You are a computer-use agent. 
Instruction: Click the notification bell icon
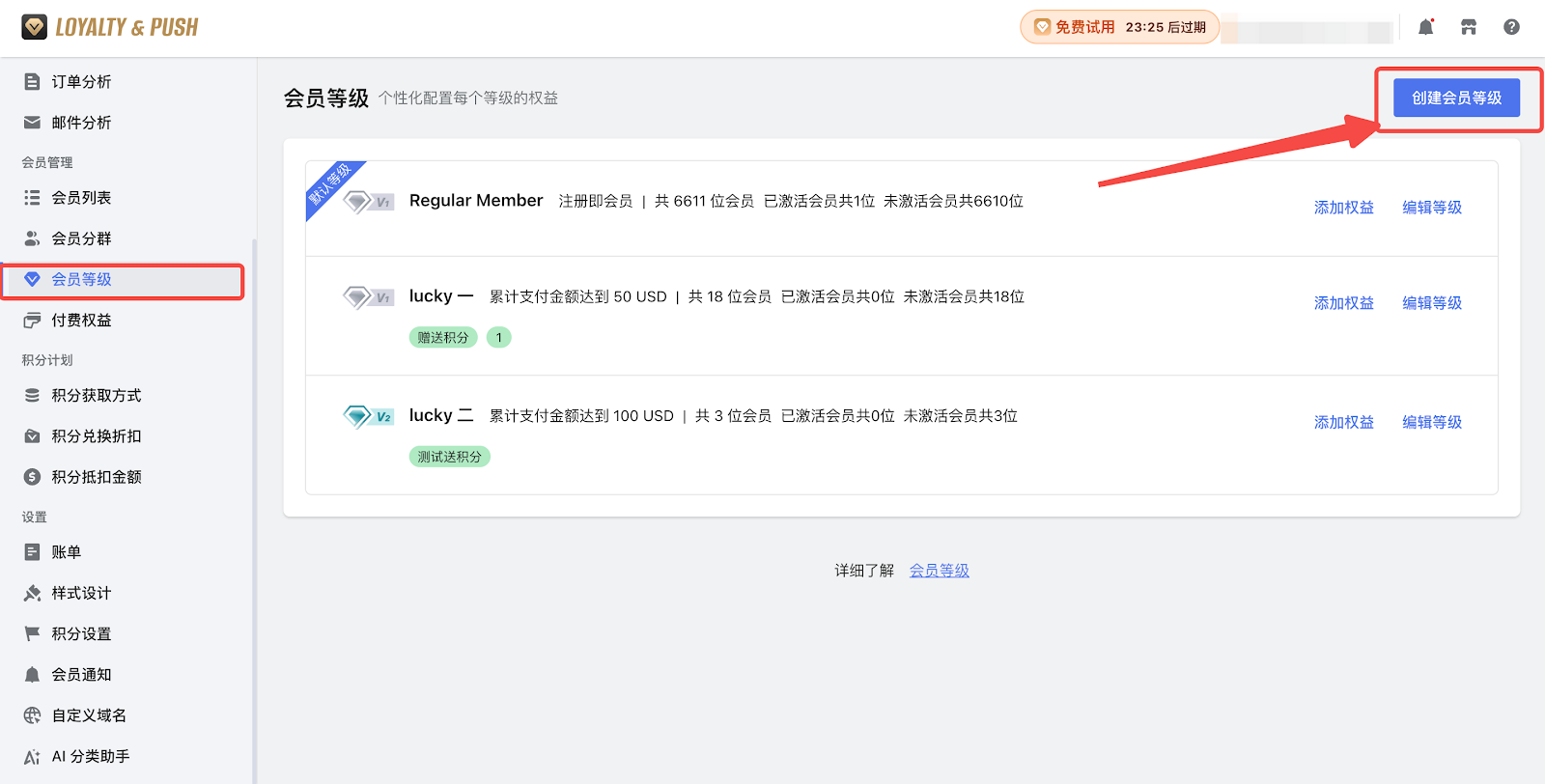click(x=1425, y=27)
